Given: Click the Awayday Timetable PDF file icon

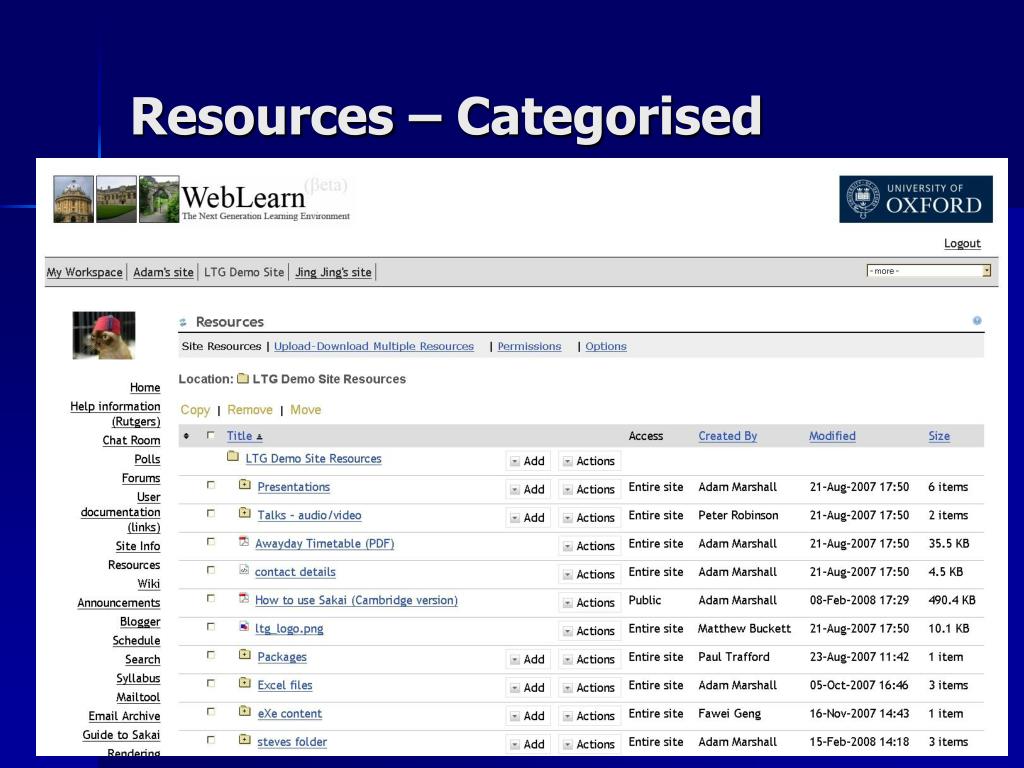Looking at the screenshot, I should (x=244, y=541).
